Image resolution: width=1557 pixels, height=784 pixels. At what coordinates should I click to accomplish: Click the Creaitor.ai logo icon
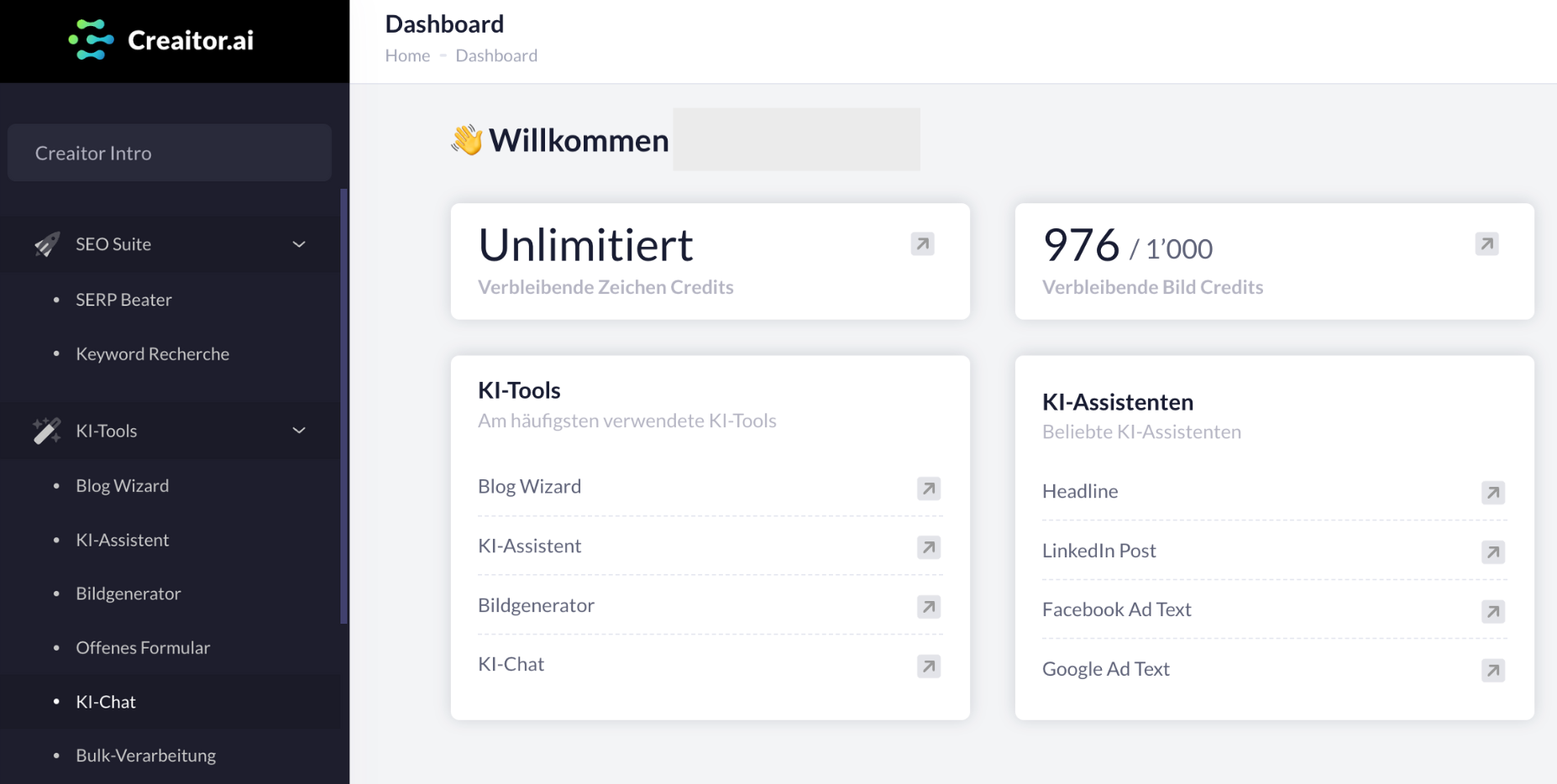[91, 39]
